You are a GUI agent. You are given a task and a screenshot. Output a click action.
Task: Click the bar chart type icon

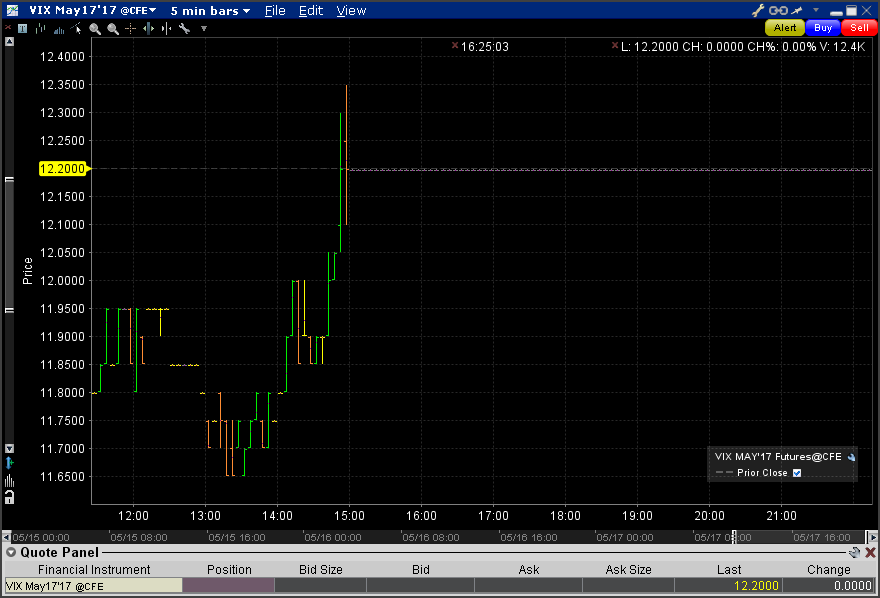(40, 28)
